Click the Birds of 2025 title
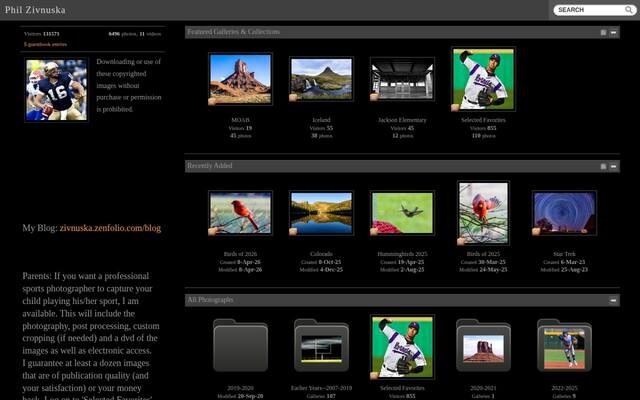Screen dimensions: 640x400 (483, 254)
